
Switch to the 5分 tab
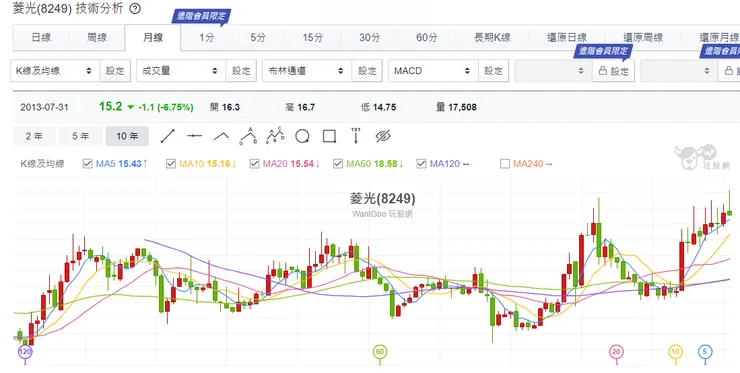(258, 38)
